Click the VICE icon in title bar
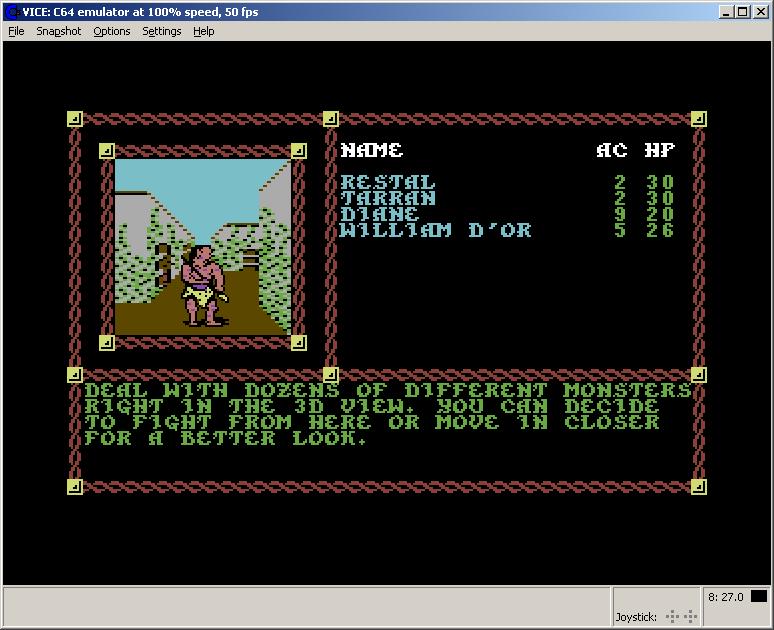 click(x=12, y=12)
